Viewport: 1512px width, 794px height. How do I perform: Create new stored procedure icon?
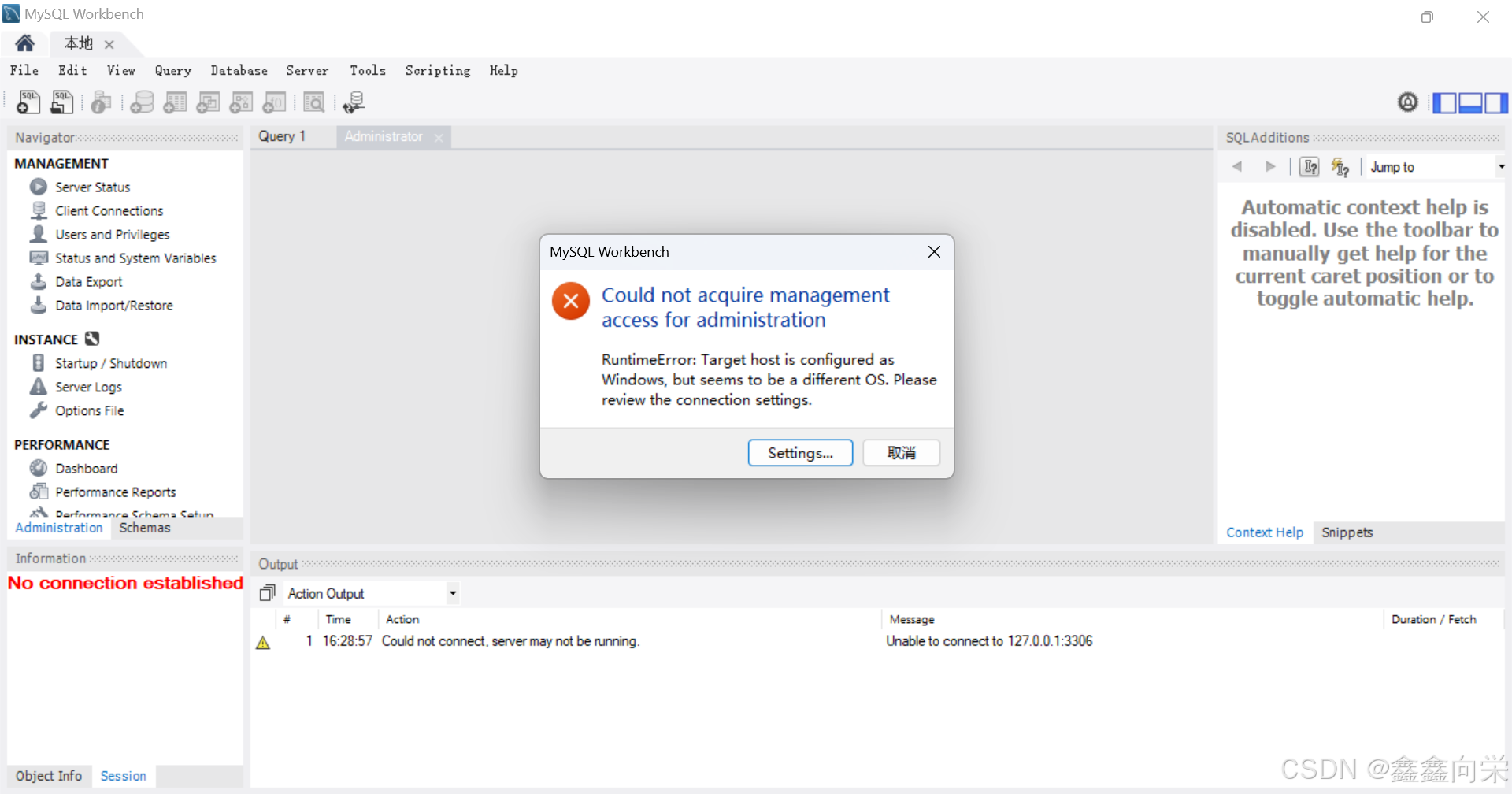(241, 102)
